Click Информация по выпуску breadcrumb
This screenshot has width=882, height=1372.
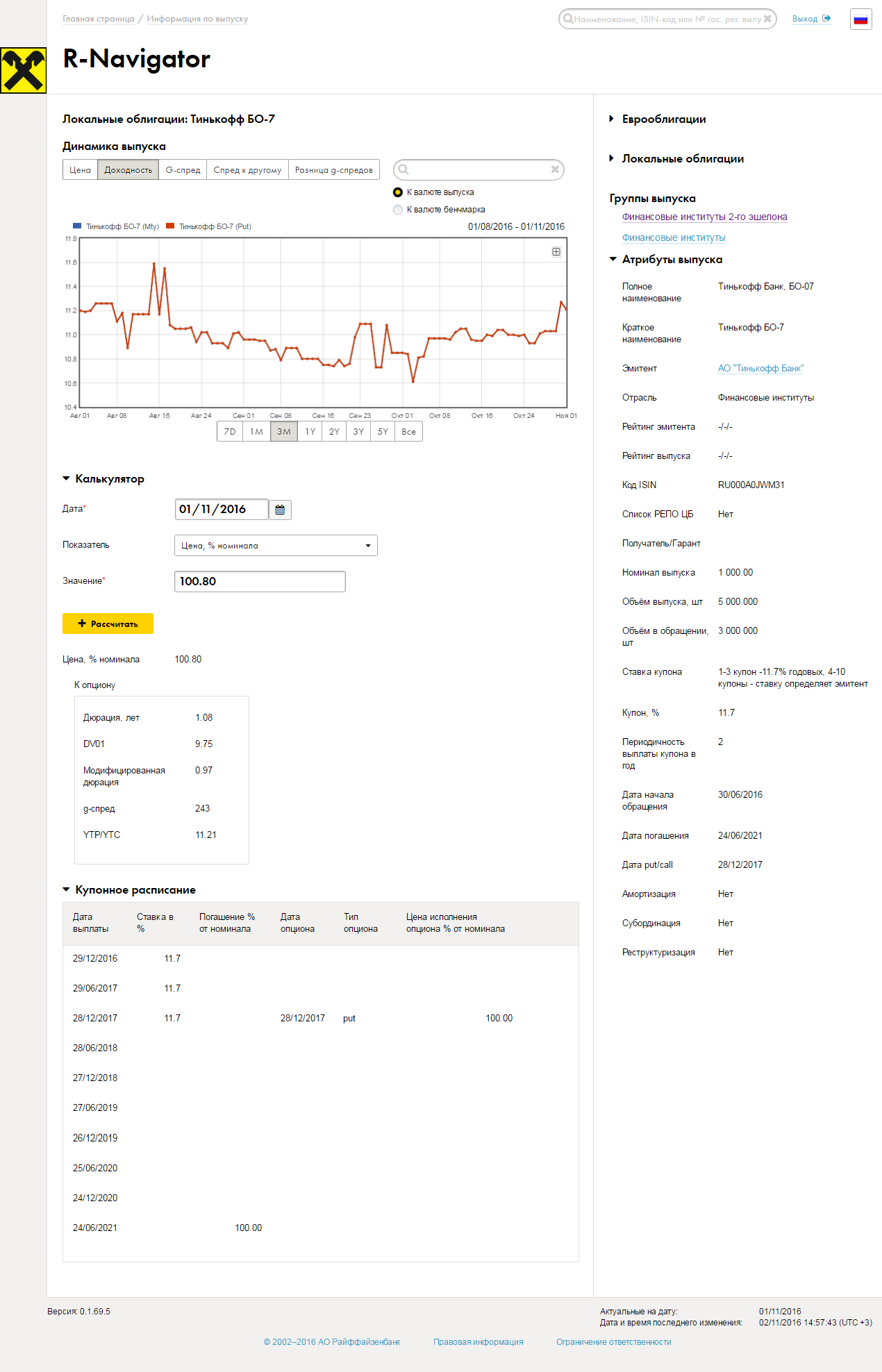click(197, 19)
